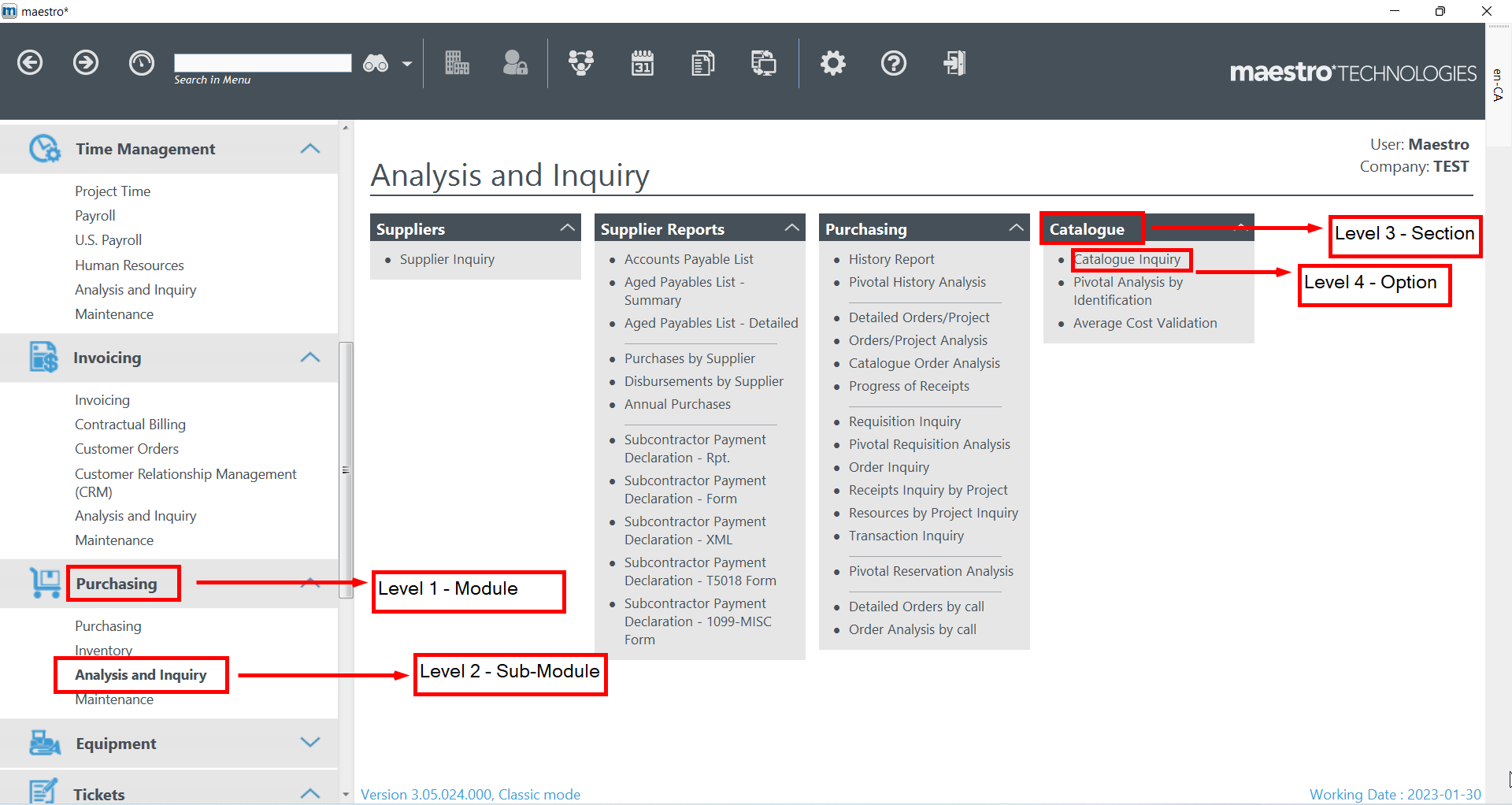This screenshot has height=805, width=1512.
Task: Open Aged Payables List - Detailed
Action: (711, 323)
